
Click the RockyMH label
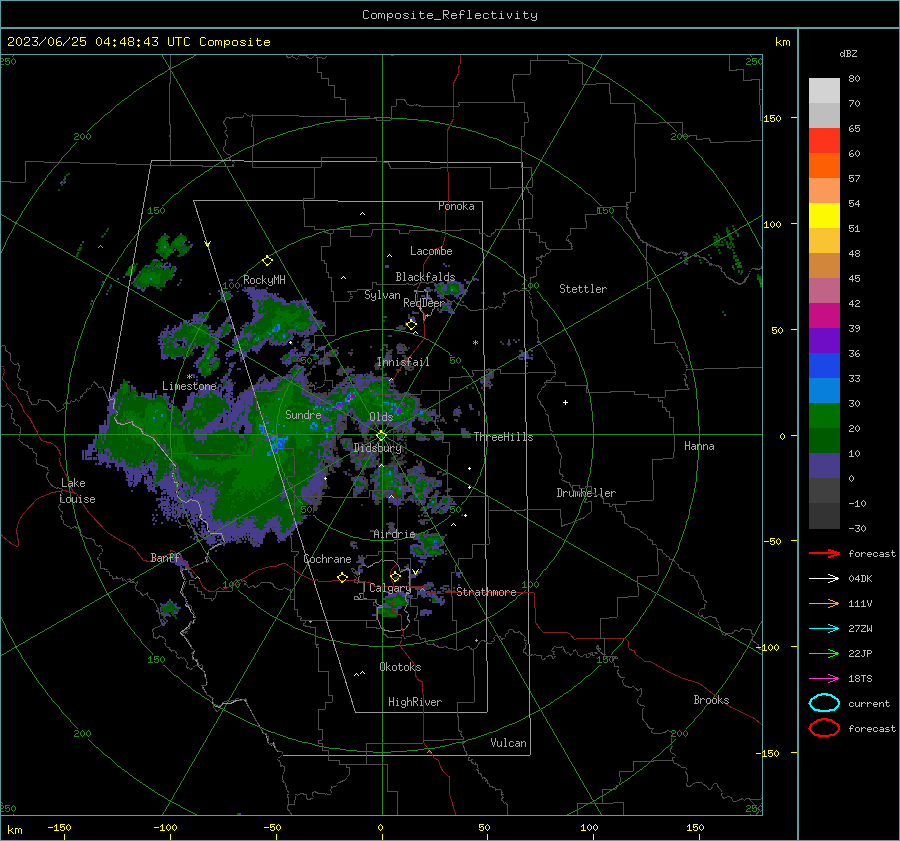(264, 280)
